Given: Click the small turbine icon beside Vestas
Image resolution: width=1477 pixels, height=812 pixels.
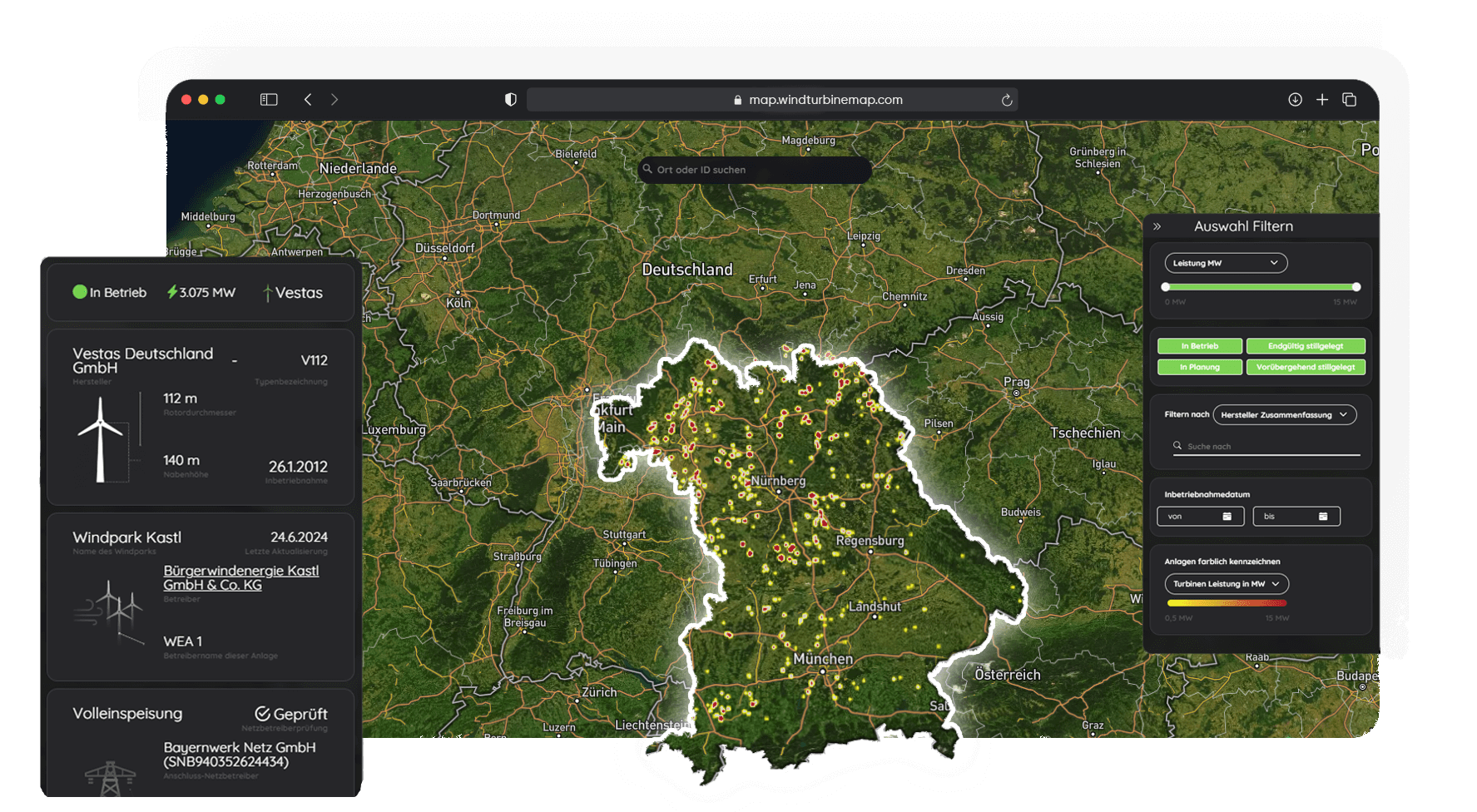Looking at the screenshot, I should point(268,293).
